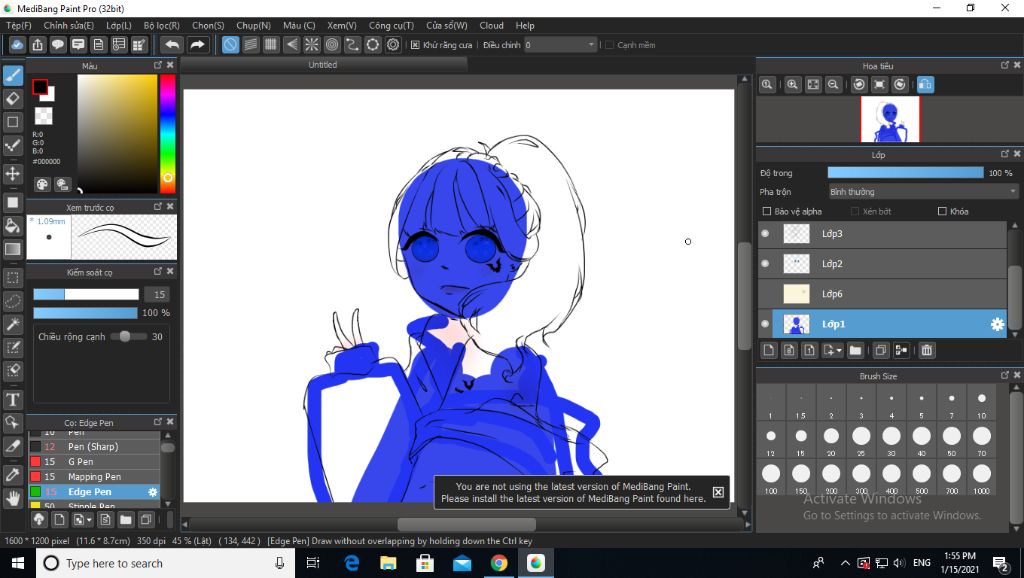Image resolution: width=1024 pixels, height=578 pixels.
Task: Open Lớp1 layer settings gear
Action: pyautogui.click(x=997, y=324)
